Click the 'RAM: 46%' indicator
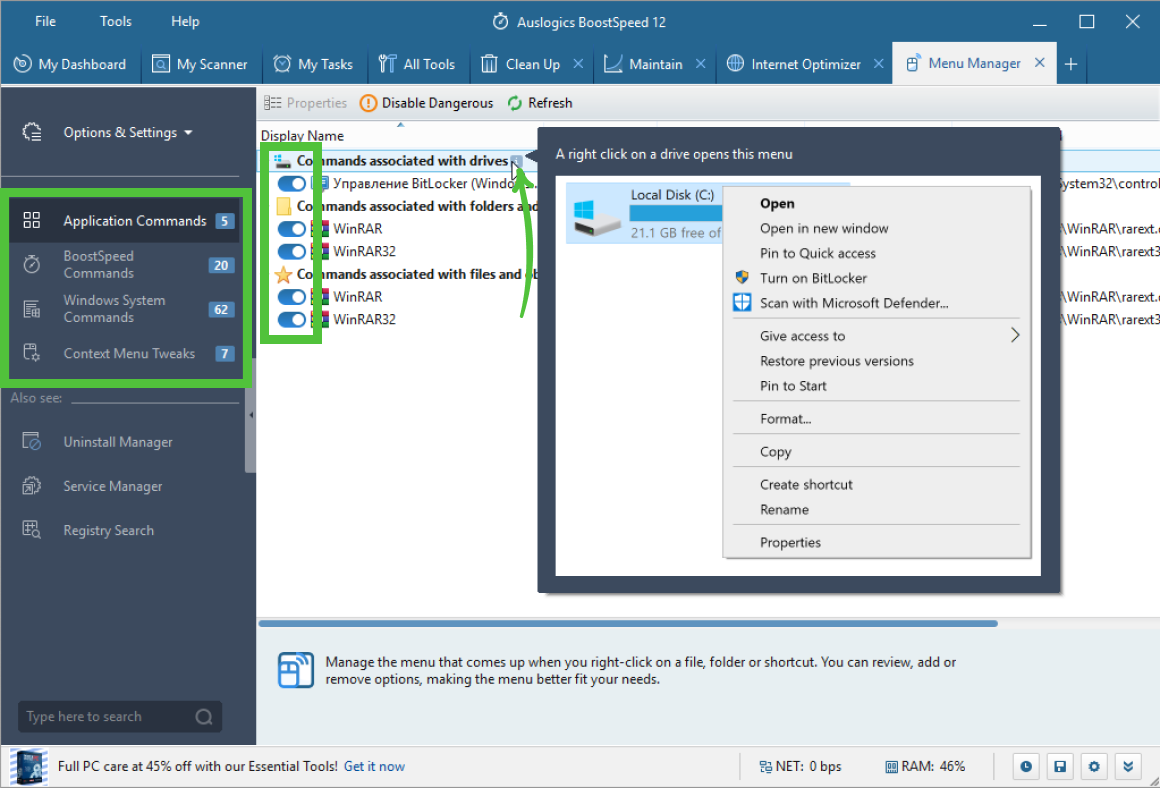The height and width of the screenshot is (788, 1160). click(925, 767)
